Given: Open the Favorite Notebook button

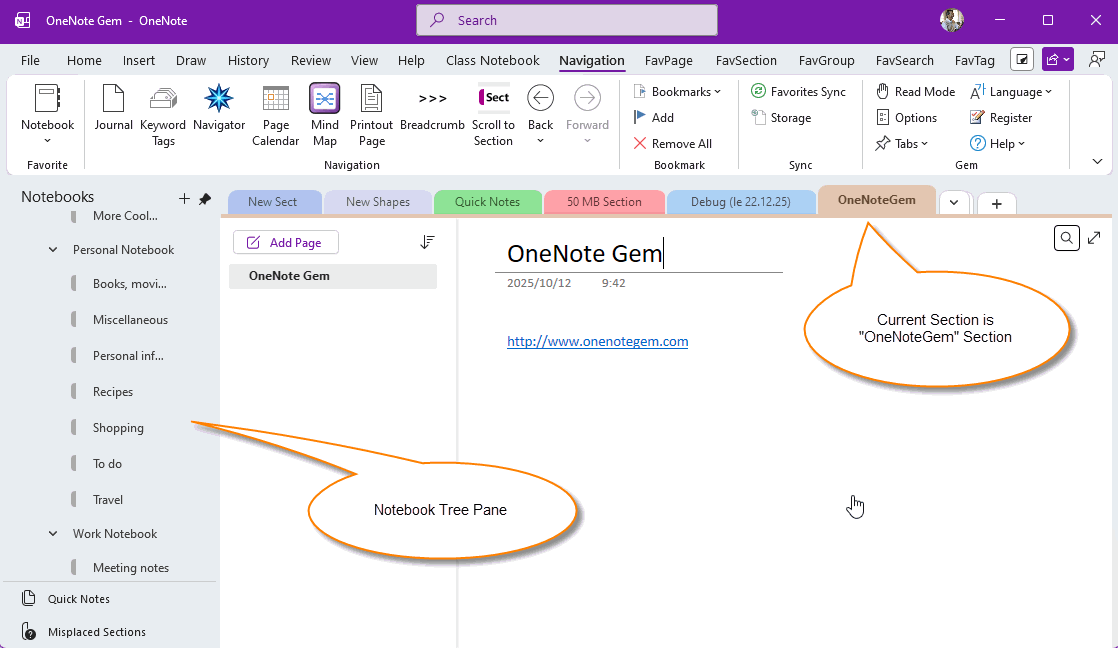Looking at the screenshot, I should tap(48, 114).
